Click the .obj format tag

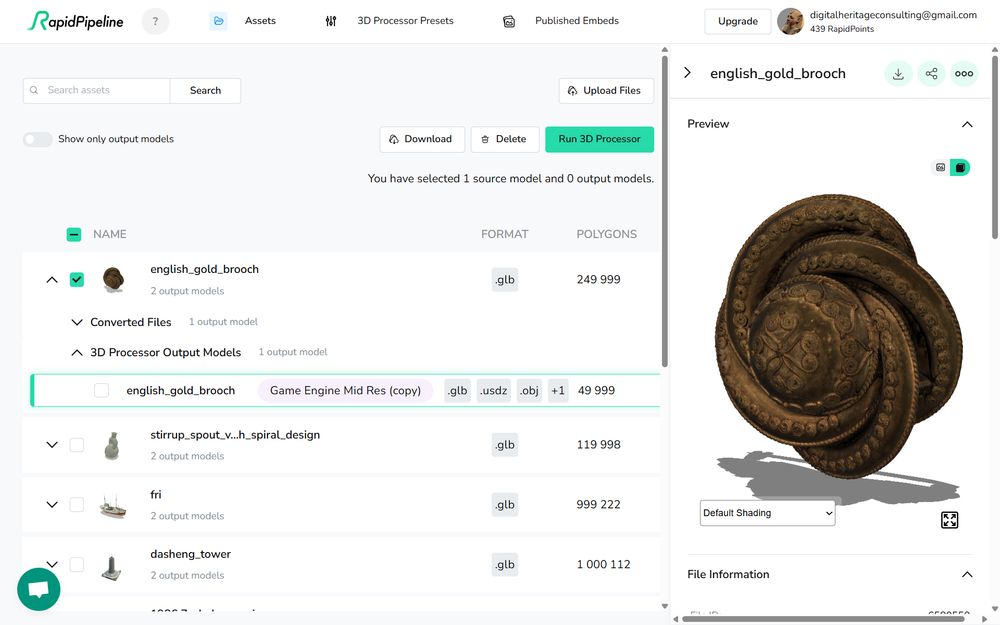(529, 390)
